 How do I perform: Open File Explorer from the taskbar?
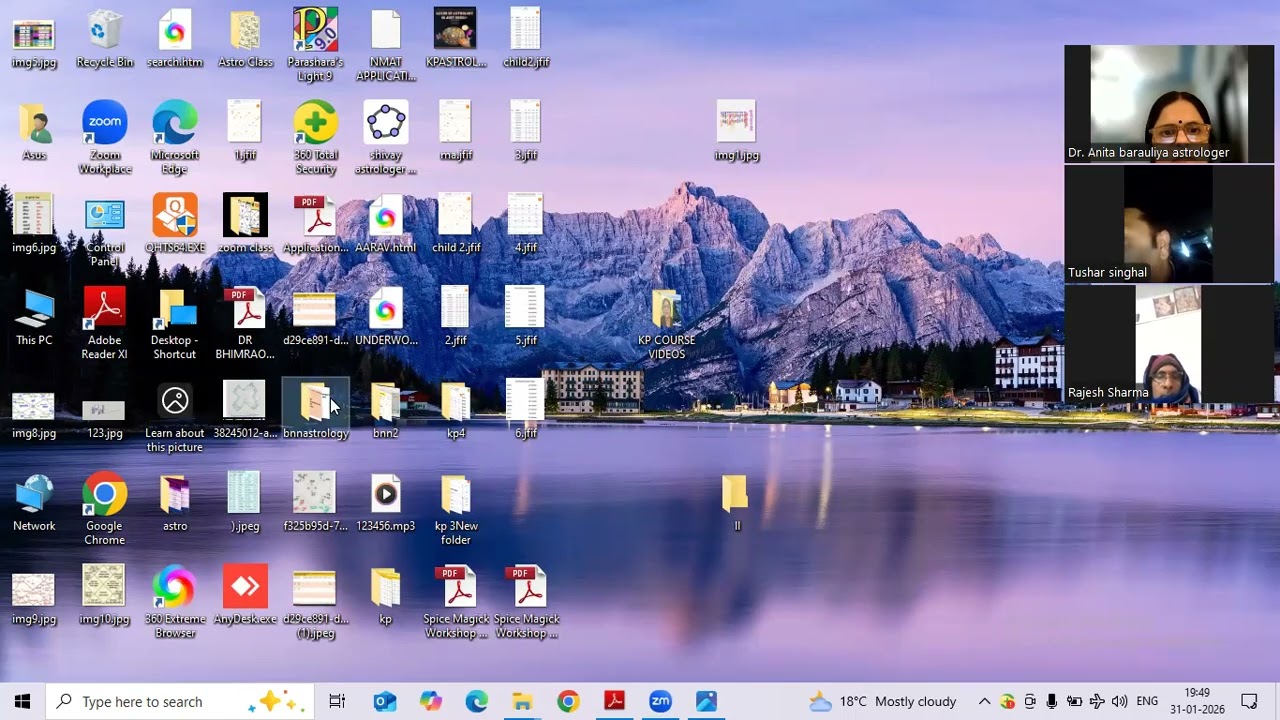click(x=522, y=701)
